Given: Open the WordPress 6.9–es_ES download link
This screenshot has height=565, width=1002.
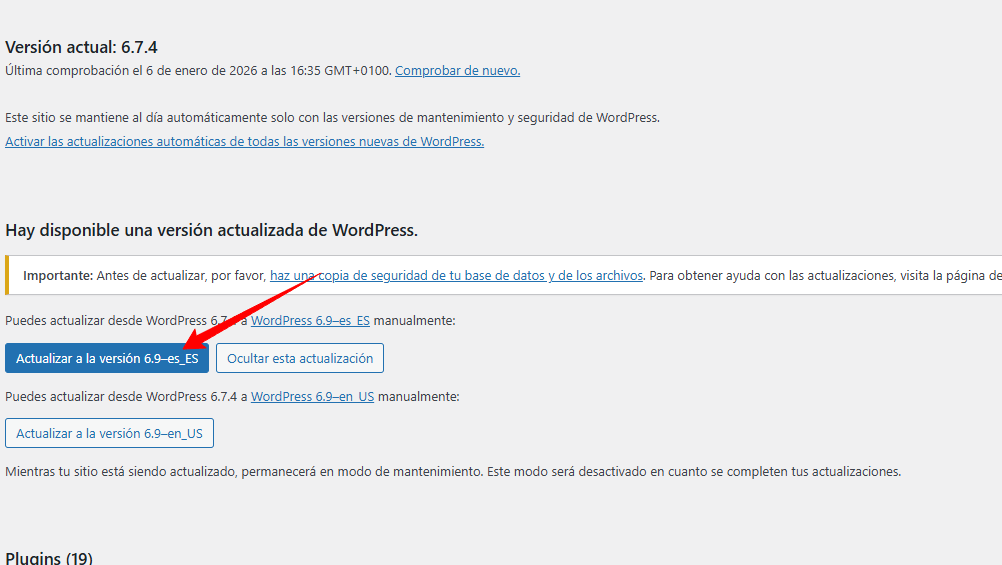Looking at the screenshot, I should click(x=310, y=321).
